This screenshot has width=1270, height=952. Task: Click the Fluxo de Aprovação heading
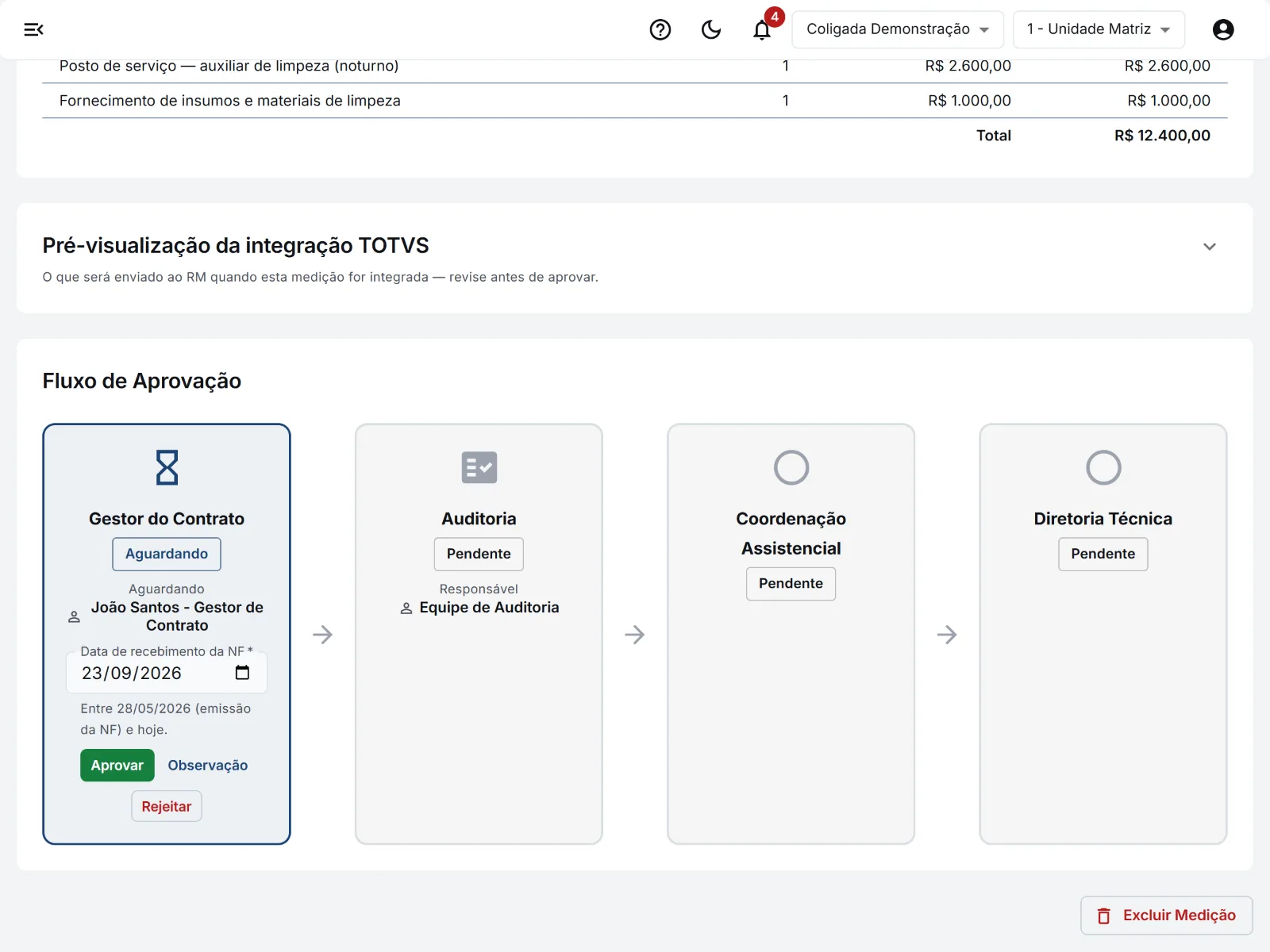(142, 381)
